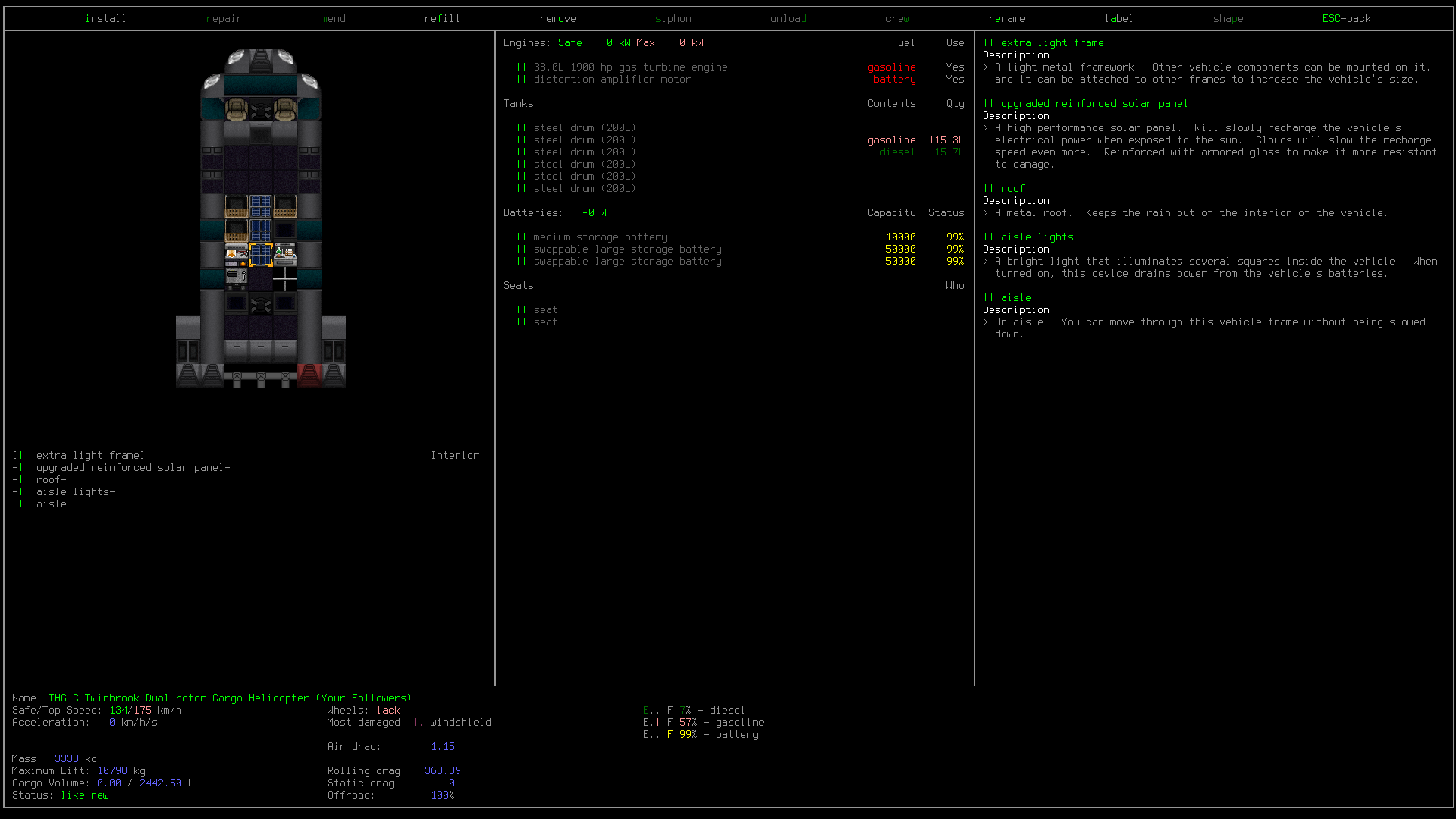Select the distortion amplifier motor entry
Image resolution: width=1456 pixels, height=819 pixels.
[612, 79]
